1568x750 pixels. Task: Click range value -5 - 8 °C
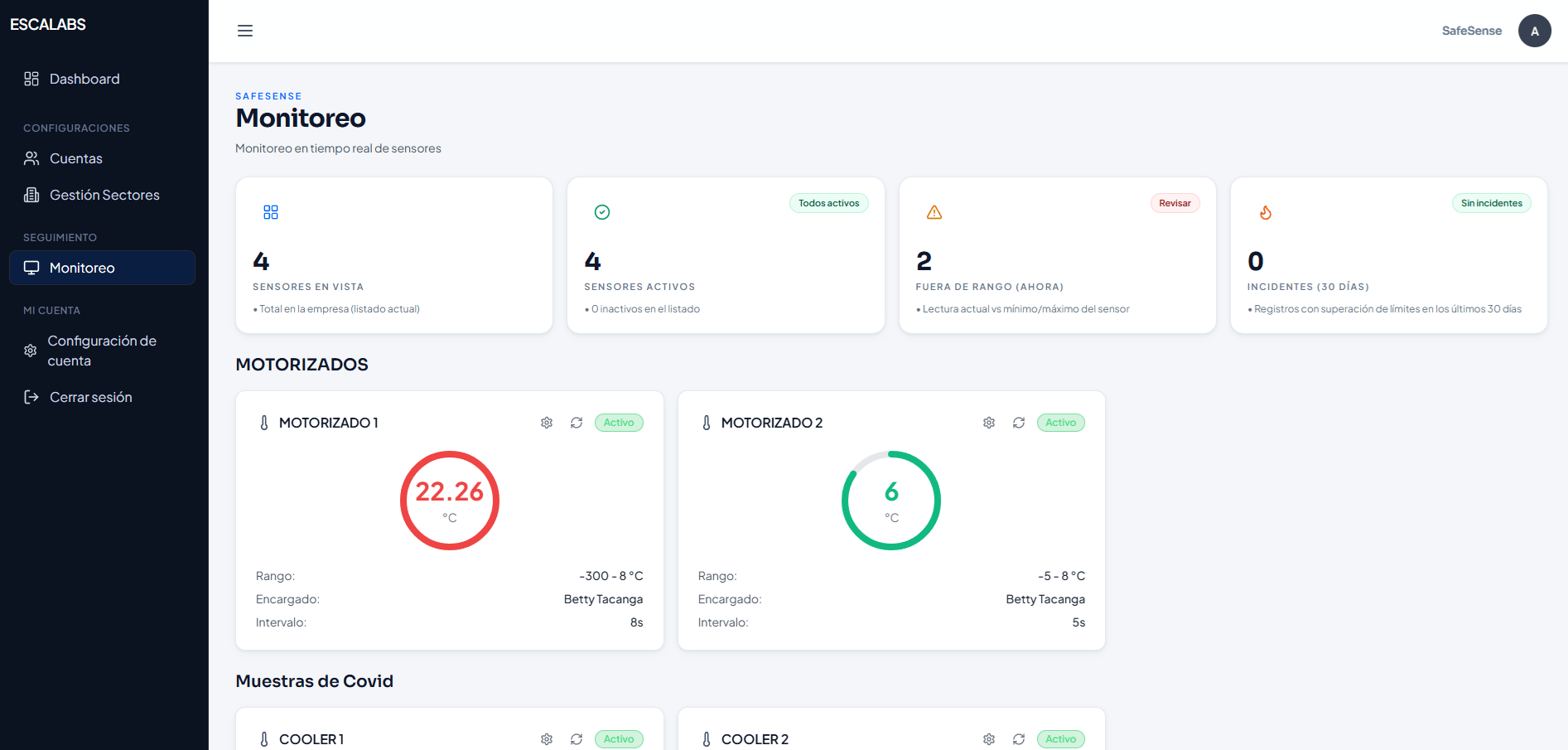(1061, 576)
